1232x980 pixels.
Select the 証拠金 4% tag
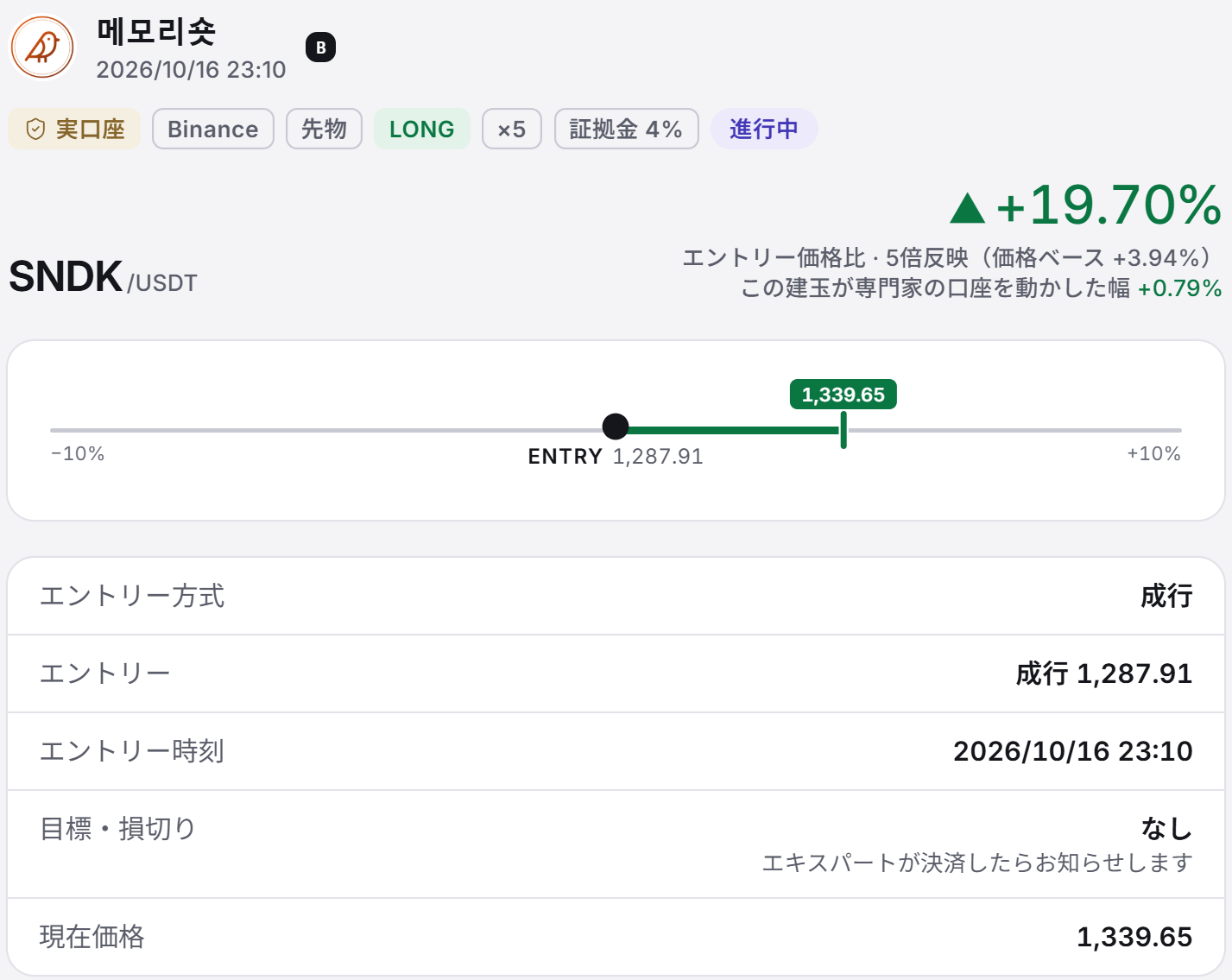[626, 129]
